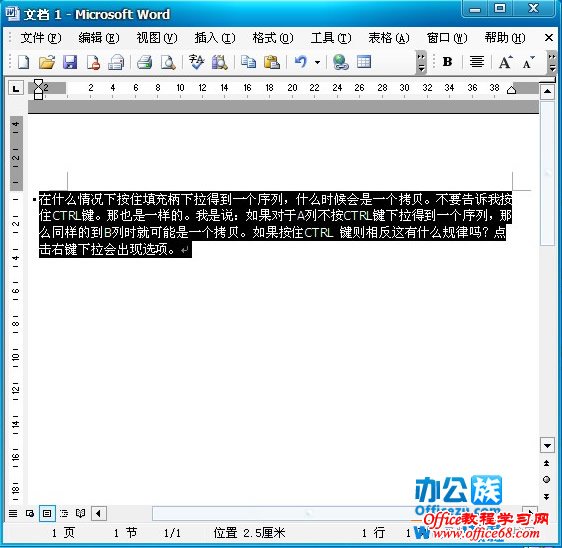Minimize the Word window
This screenshot has width=562, height=548.
pyautogui.click(x=475, y=9)
